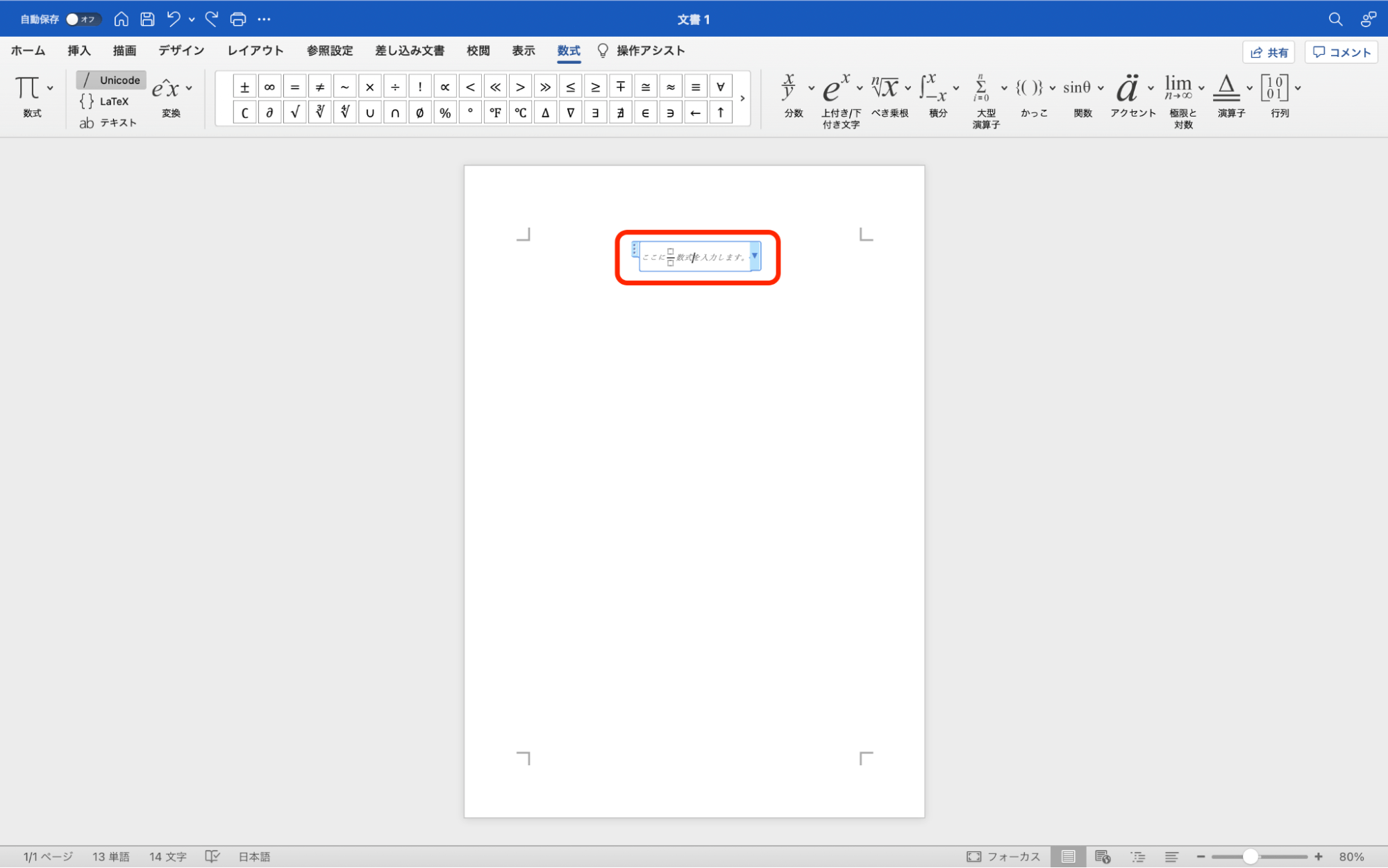
Task: Click the 共有 button
Action: (x=1269, y=52)
